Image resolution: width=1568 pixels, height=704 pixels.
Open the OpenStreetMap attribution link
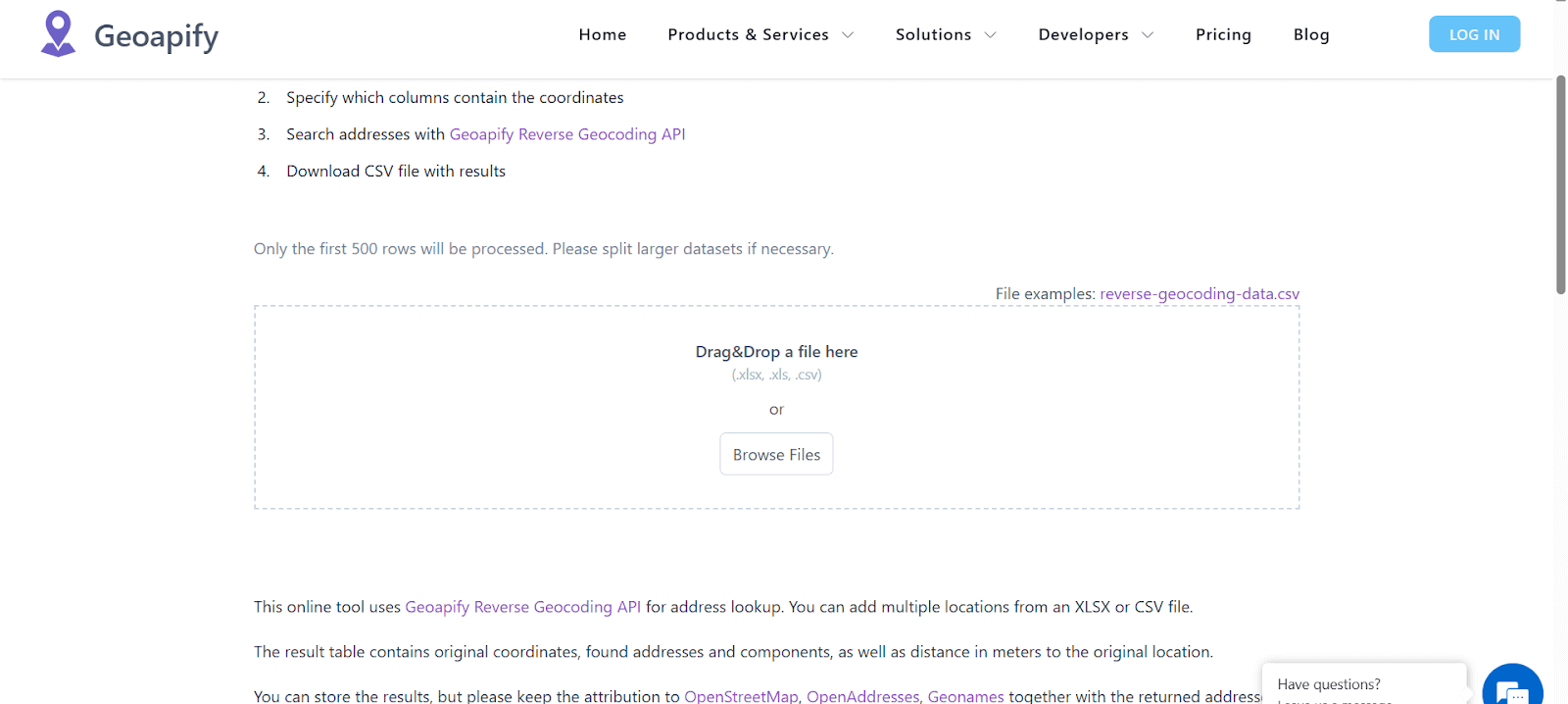click(x=741, y=696)
